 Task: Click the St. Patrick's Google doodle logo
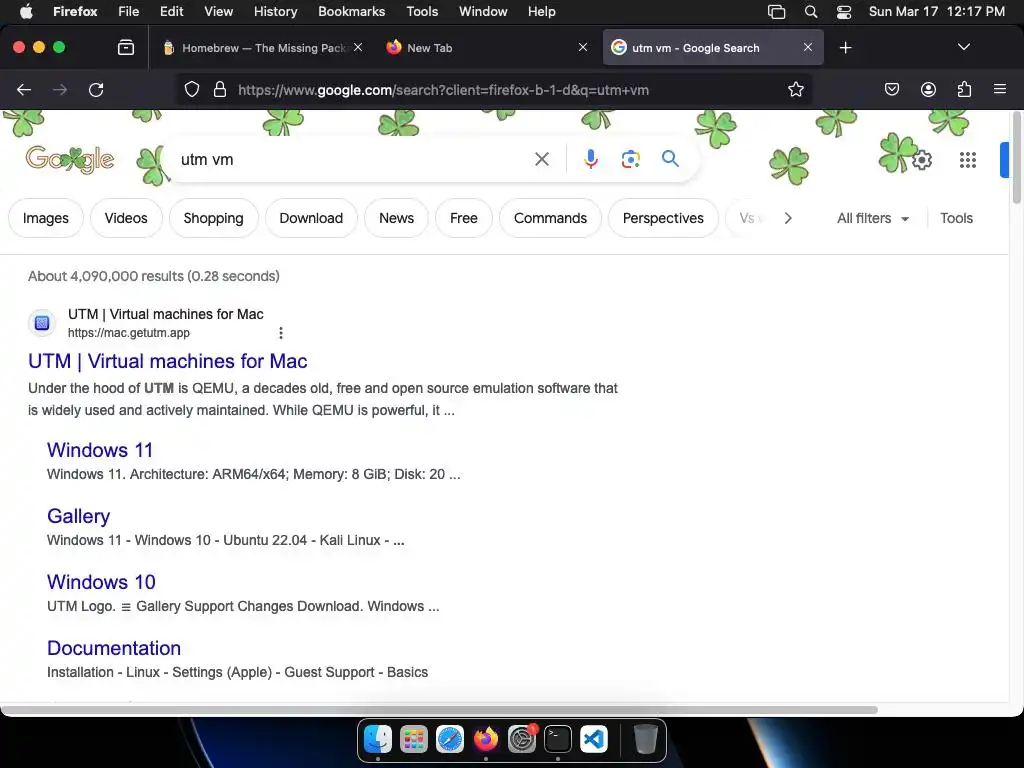coord(69,159)
